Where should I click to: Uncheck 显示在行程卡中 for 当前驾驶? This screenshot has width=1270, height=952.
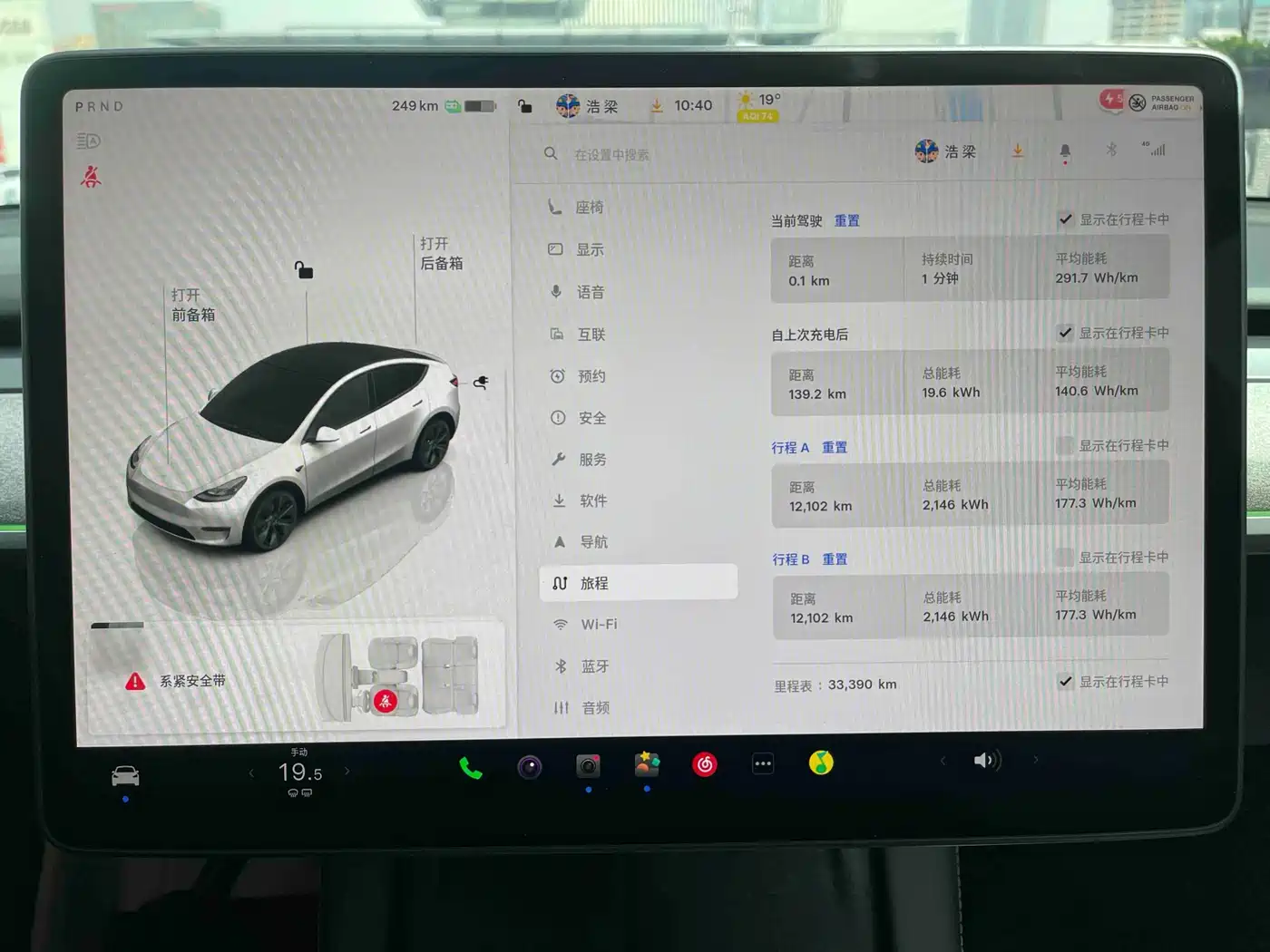(x=1063, y=219)
